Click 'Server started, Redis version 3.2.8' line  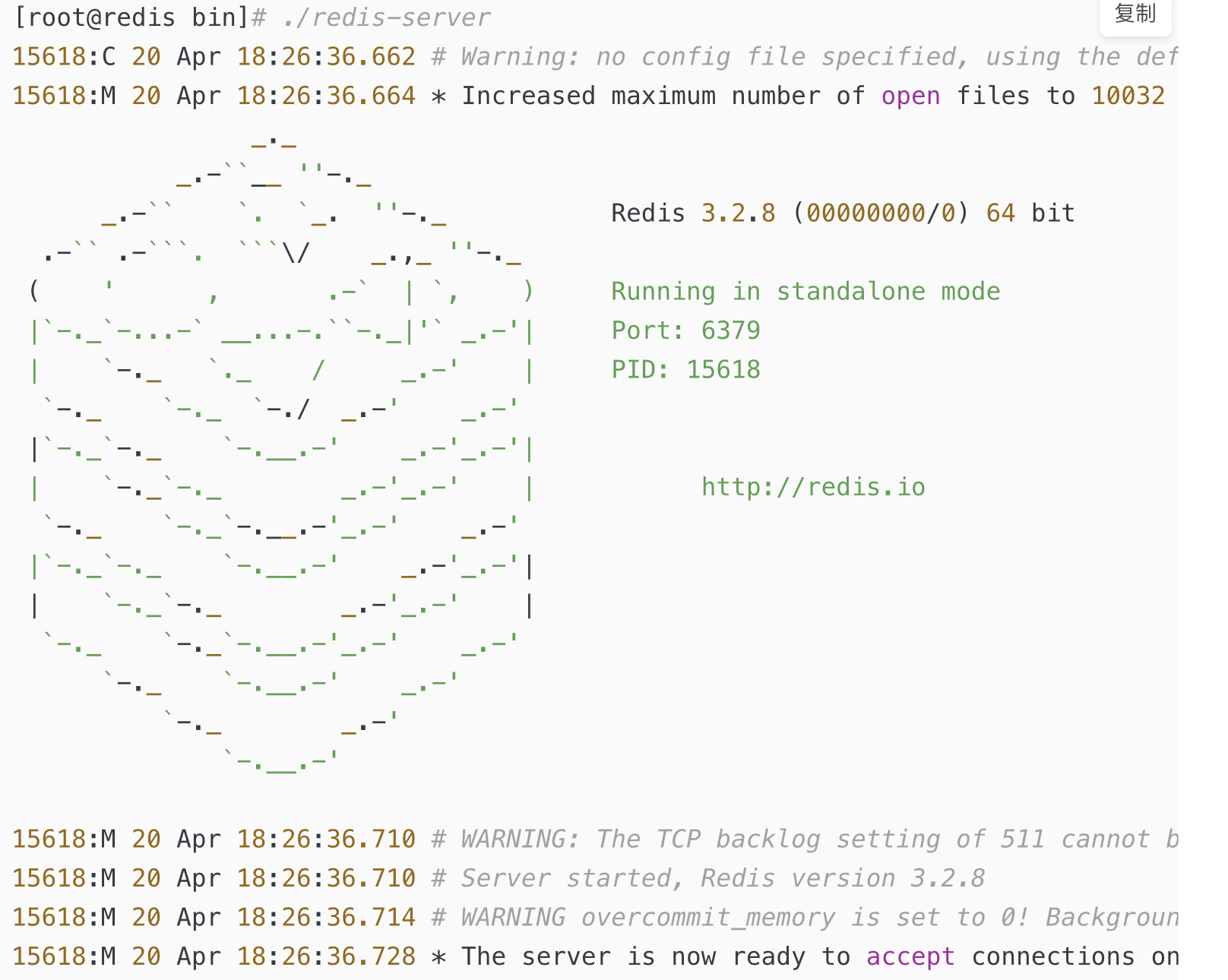click(498, 878)
